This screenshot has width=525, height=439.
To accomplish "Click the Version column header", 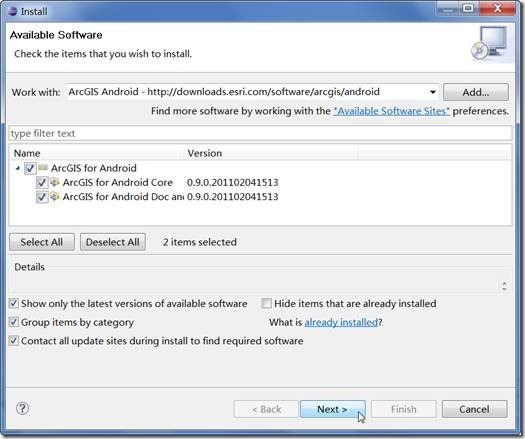I will tap(272, 153).
